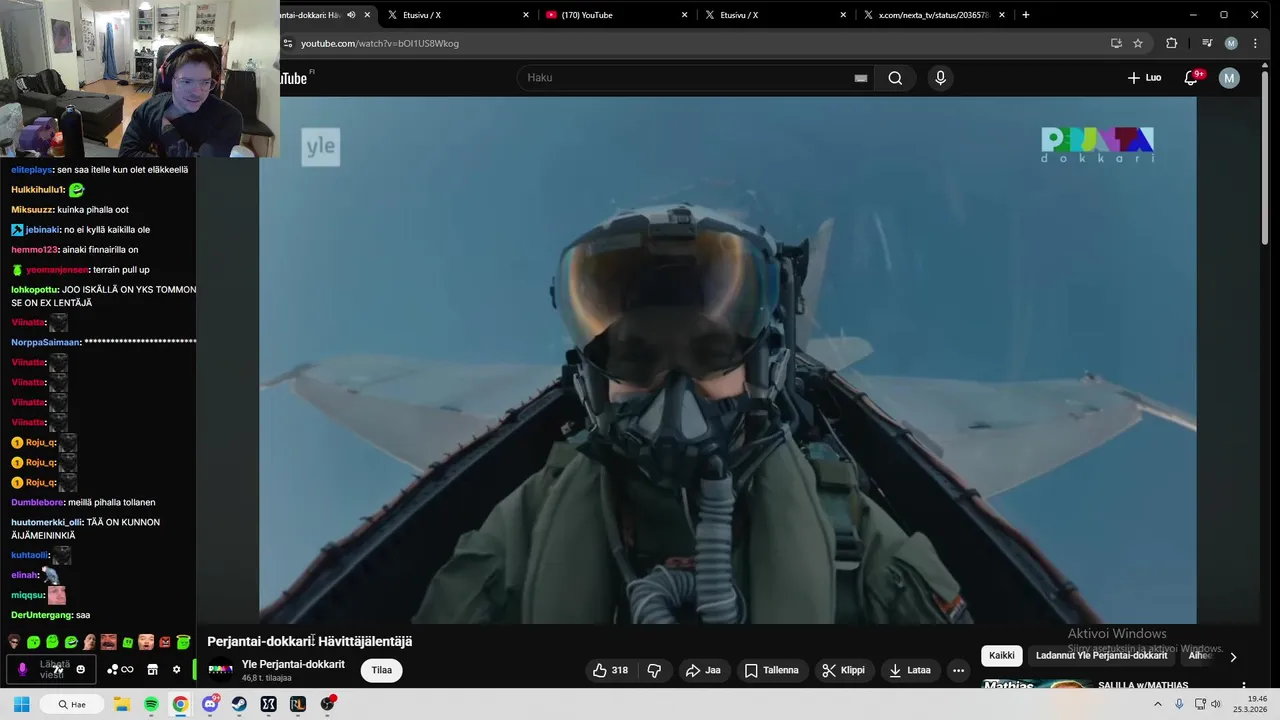
Task: Open site information icon in address bar
Action: click(x=288, y=43)
